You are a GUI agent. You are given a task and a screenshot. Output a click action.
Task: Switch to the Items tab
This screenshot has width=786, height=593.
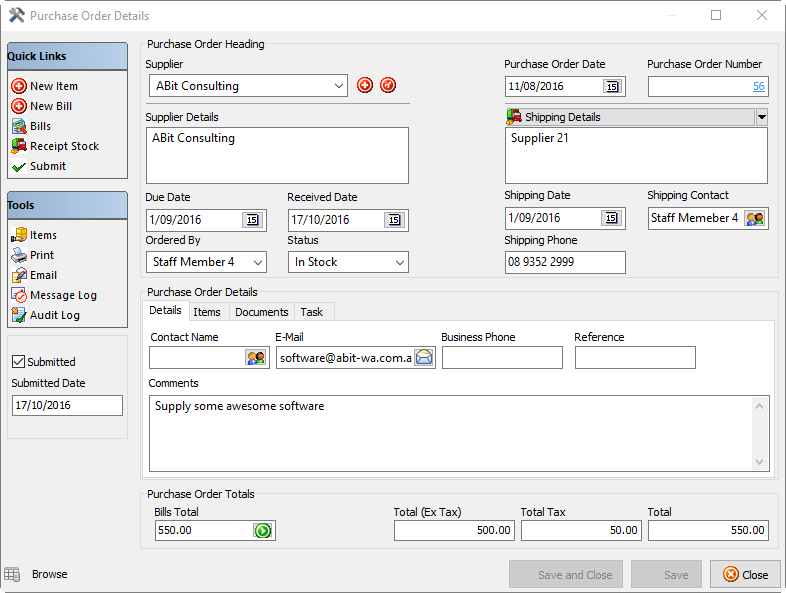(x=207, y=312)
